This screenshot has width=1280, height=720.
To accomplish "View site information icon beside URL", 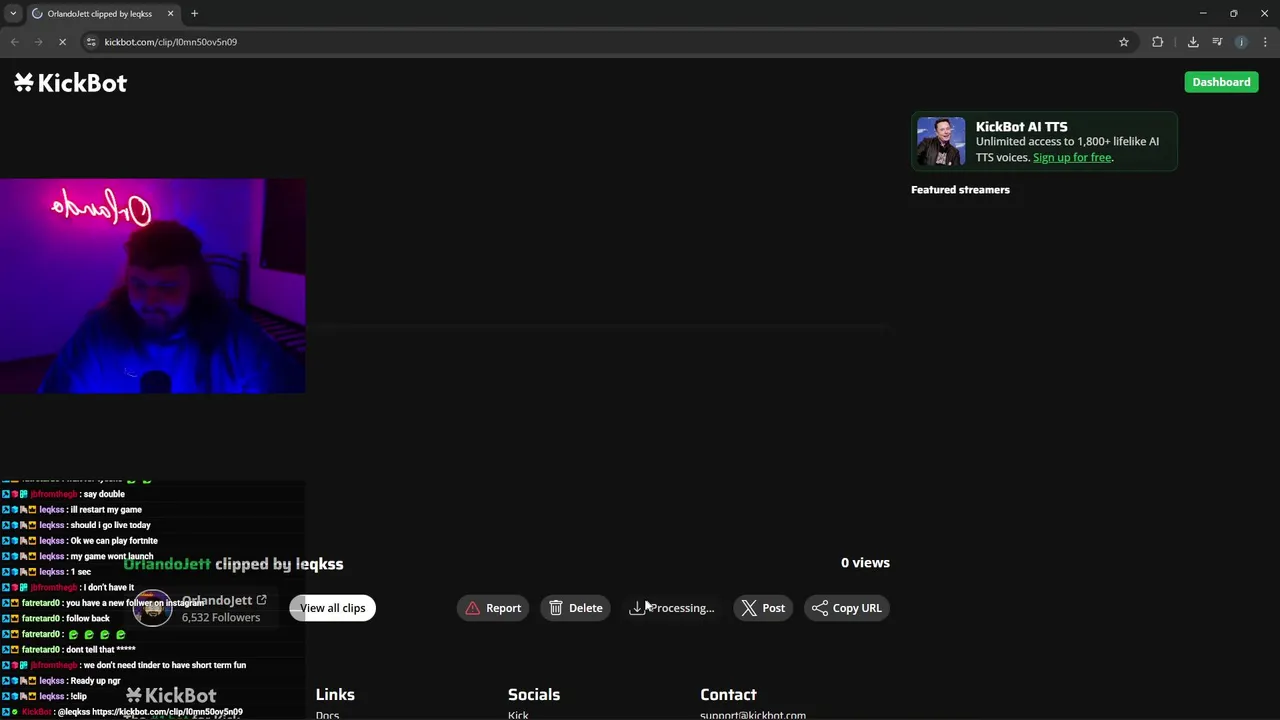I will [91, 42].
